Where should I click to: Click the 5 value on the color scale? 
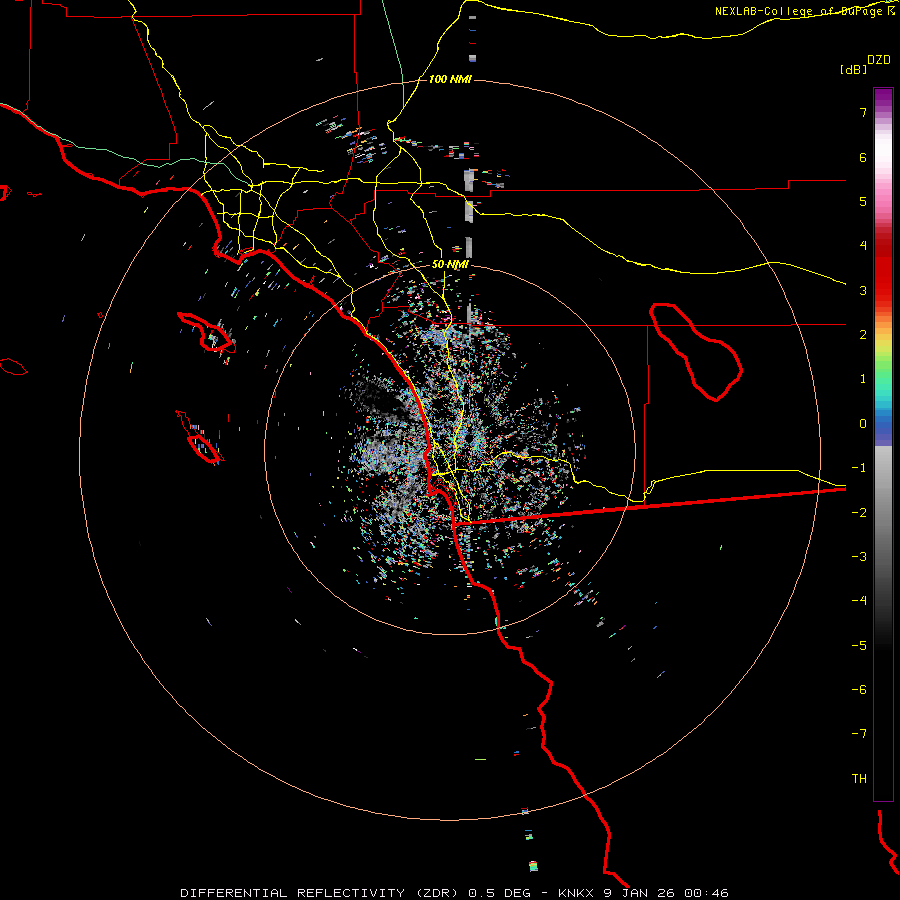(863, 201)
